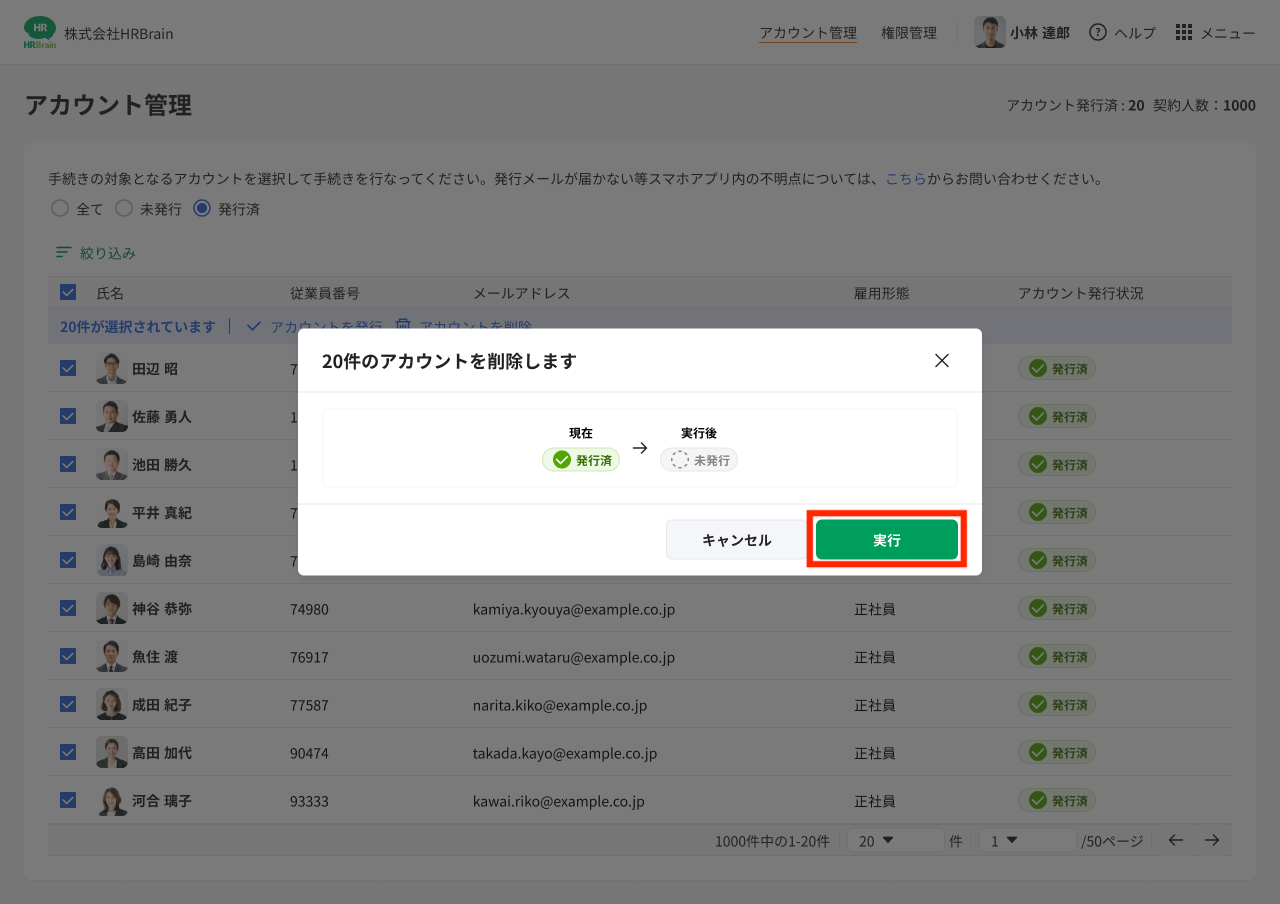Viewport: 1280px width, 904px height.
Task: Open the こちら inquiry link
Action: pos(905,179)
